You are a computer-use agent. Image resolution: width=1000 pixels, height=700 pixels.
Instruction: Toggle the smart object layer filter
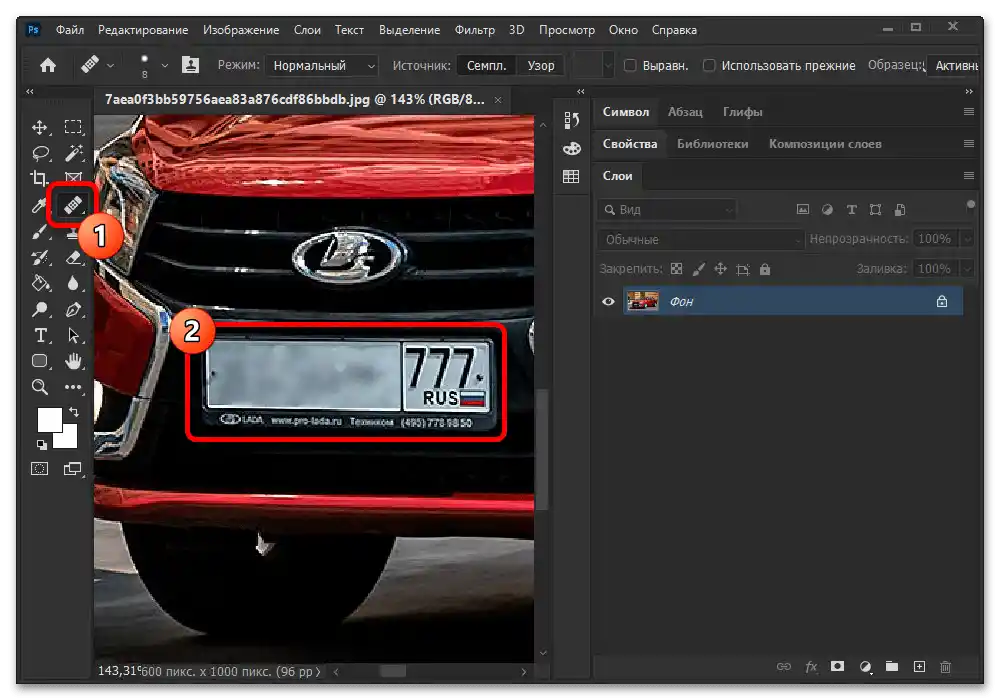point(900,210)
